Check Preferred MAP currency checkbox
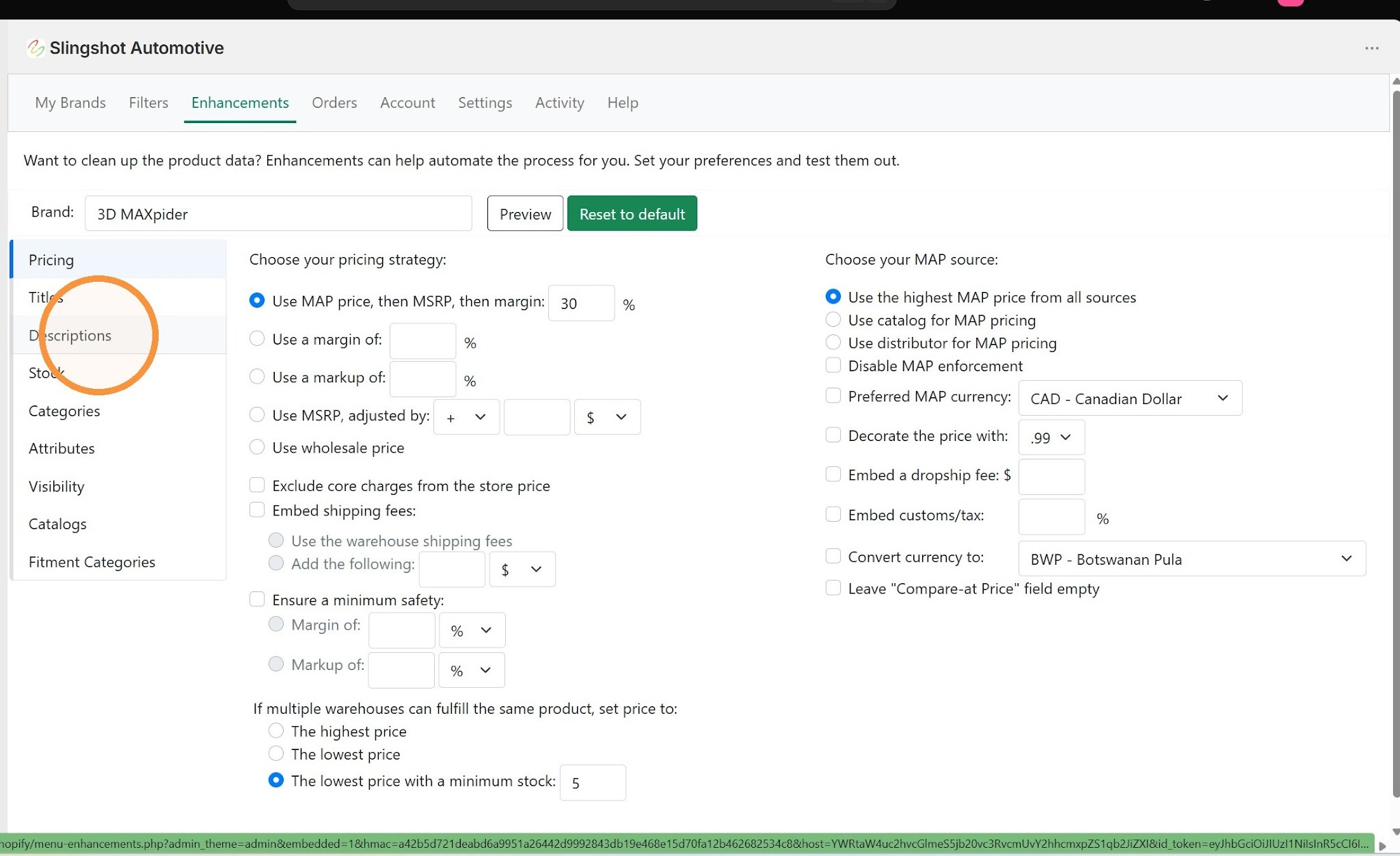This screenshot has height=856, width=1400. pyautogui.click(x=833, y=396)
